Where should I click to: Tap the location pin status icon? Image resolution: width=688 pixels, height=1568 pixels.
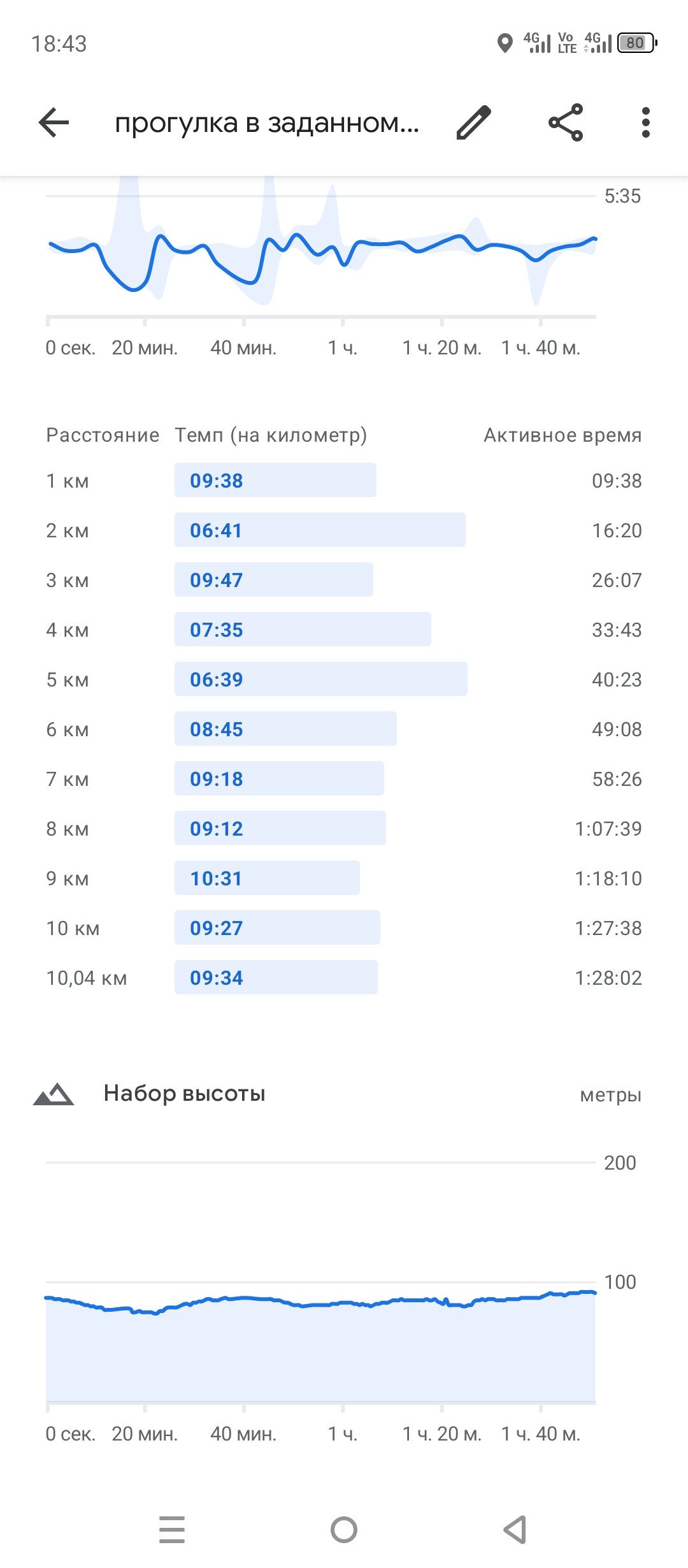click(505, 43)
